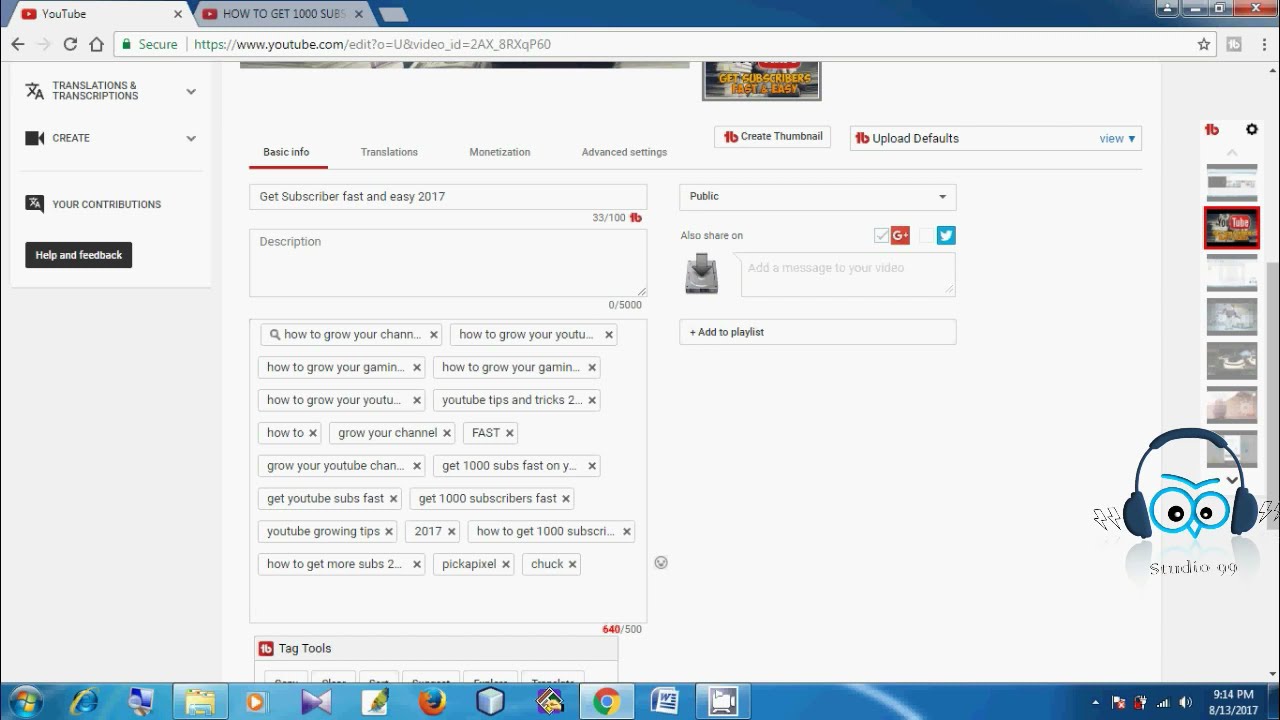Delete the 'how to' tag
This screenshot has width=1280, height=720.
(312, 433)
